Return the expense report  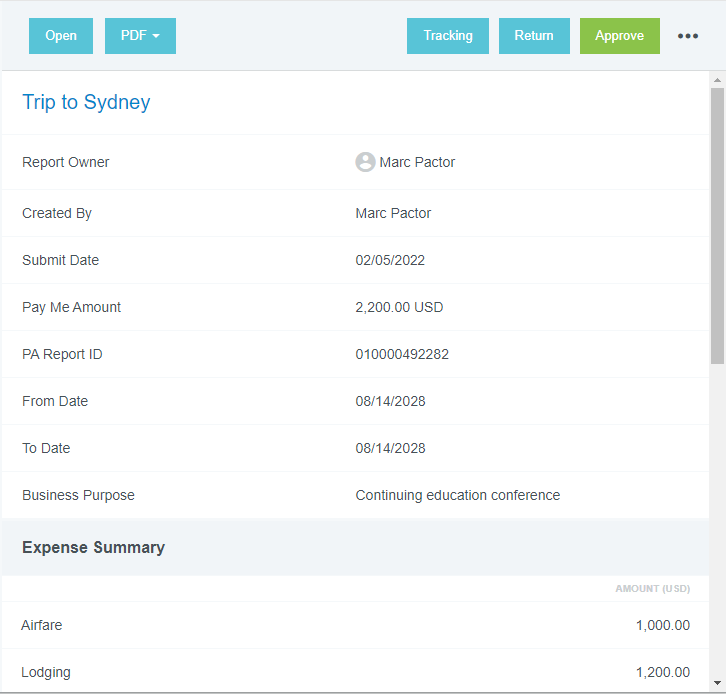[534, 36]
